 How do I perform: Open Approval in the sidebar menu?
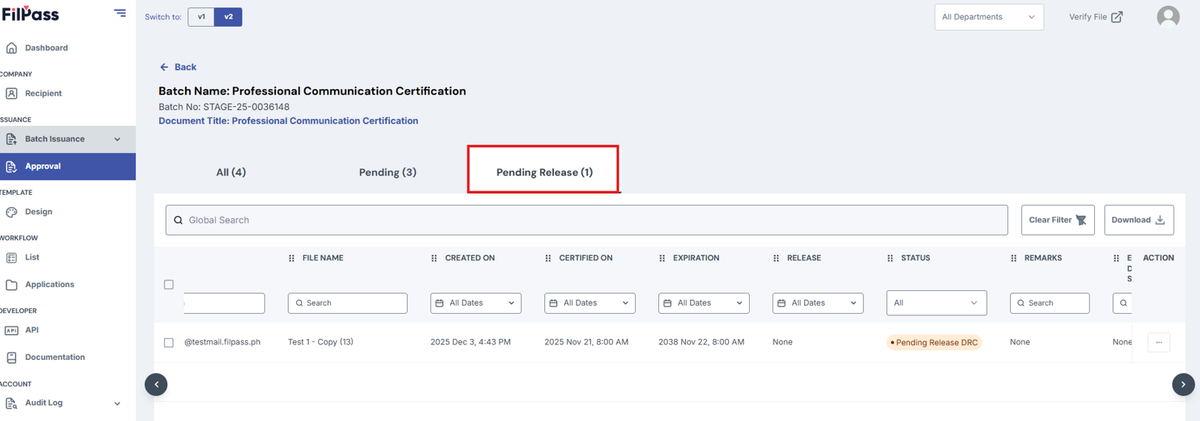tap(68, 166)
